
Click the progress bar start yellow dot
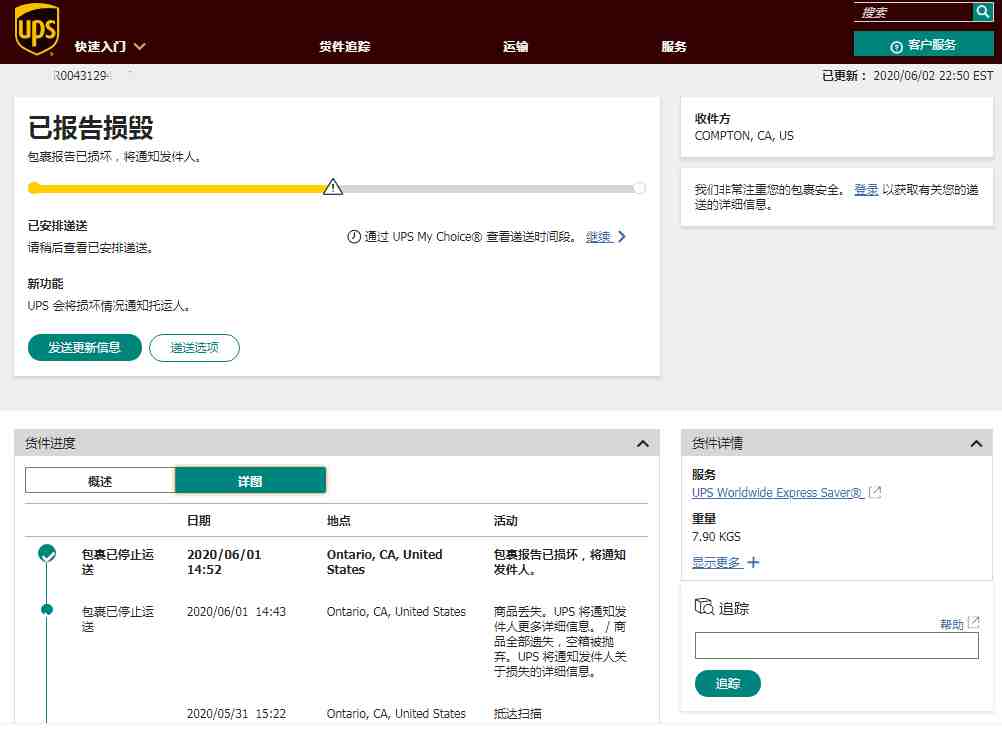[x=35, y=188]
